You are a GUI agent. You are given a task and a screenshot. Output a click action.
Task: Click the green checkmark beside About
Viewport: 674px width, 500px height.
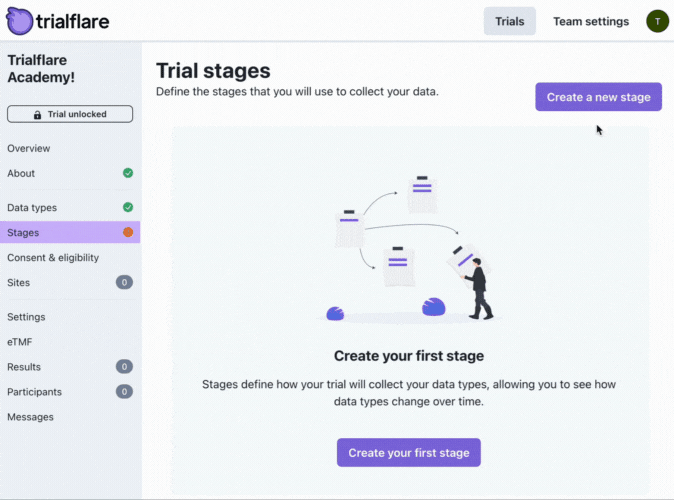(x=128, y=173)
